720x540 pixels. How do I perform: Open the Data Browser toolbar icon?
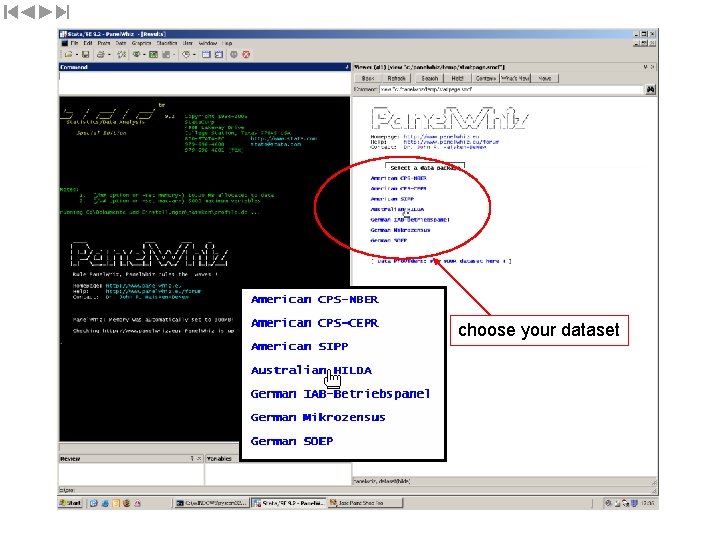(x=219, y=55)
